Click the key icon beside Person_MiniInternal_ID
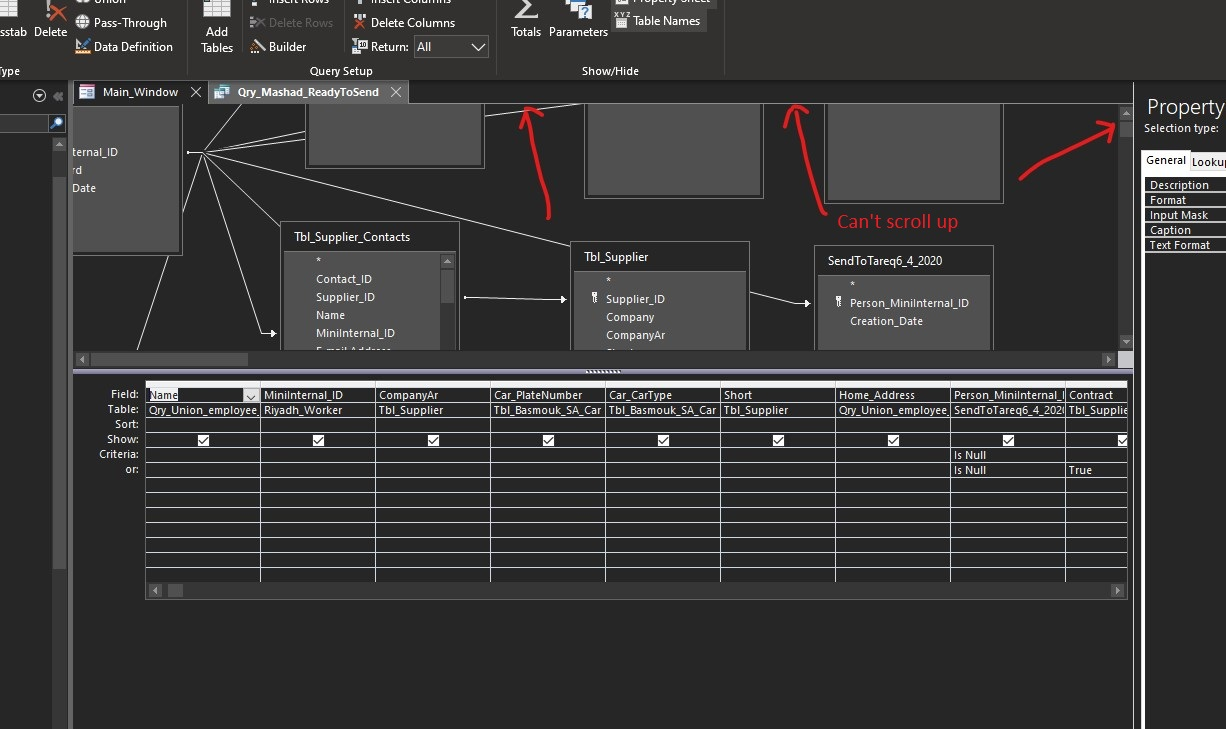This screenshot has height=729, width=1226. pyautogui.click(x=839, y=303)
